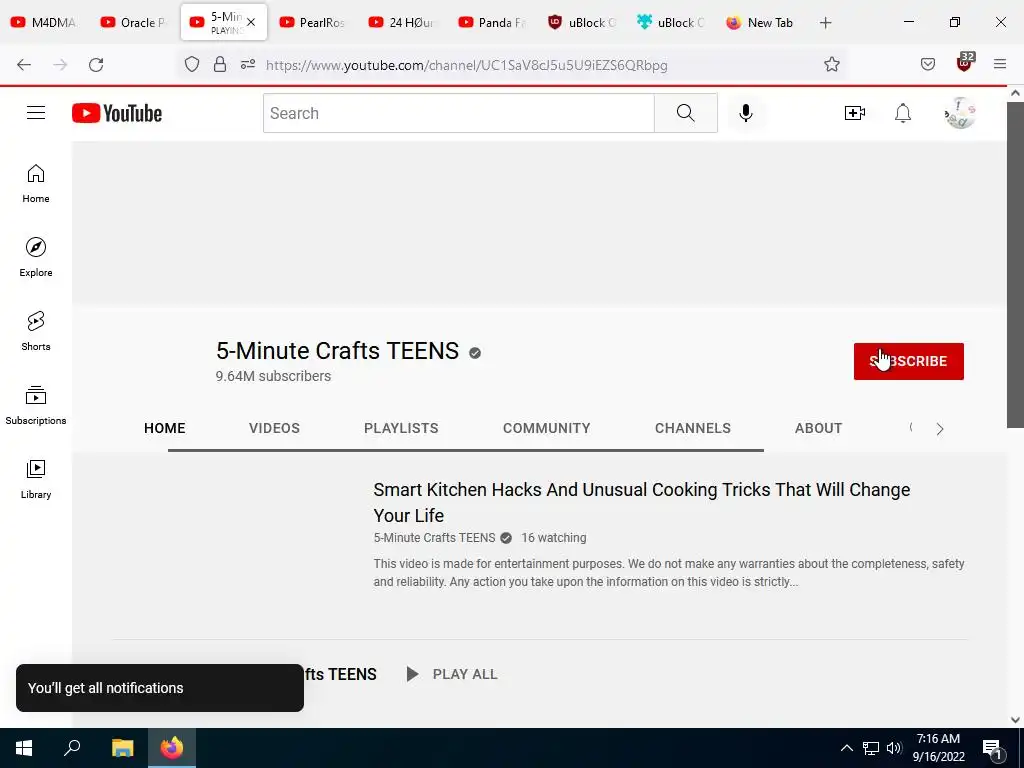Click the 9.64M subscribers text
The height and width of the screenshot is (768, 1024).
tap(273, 376)
